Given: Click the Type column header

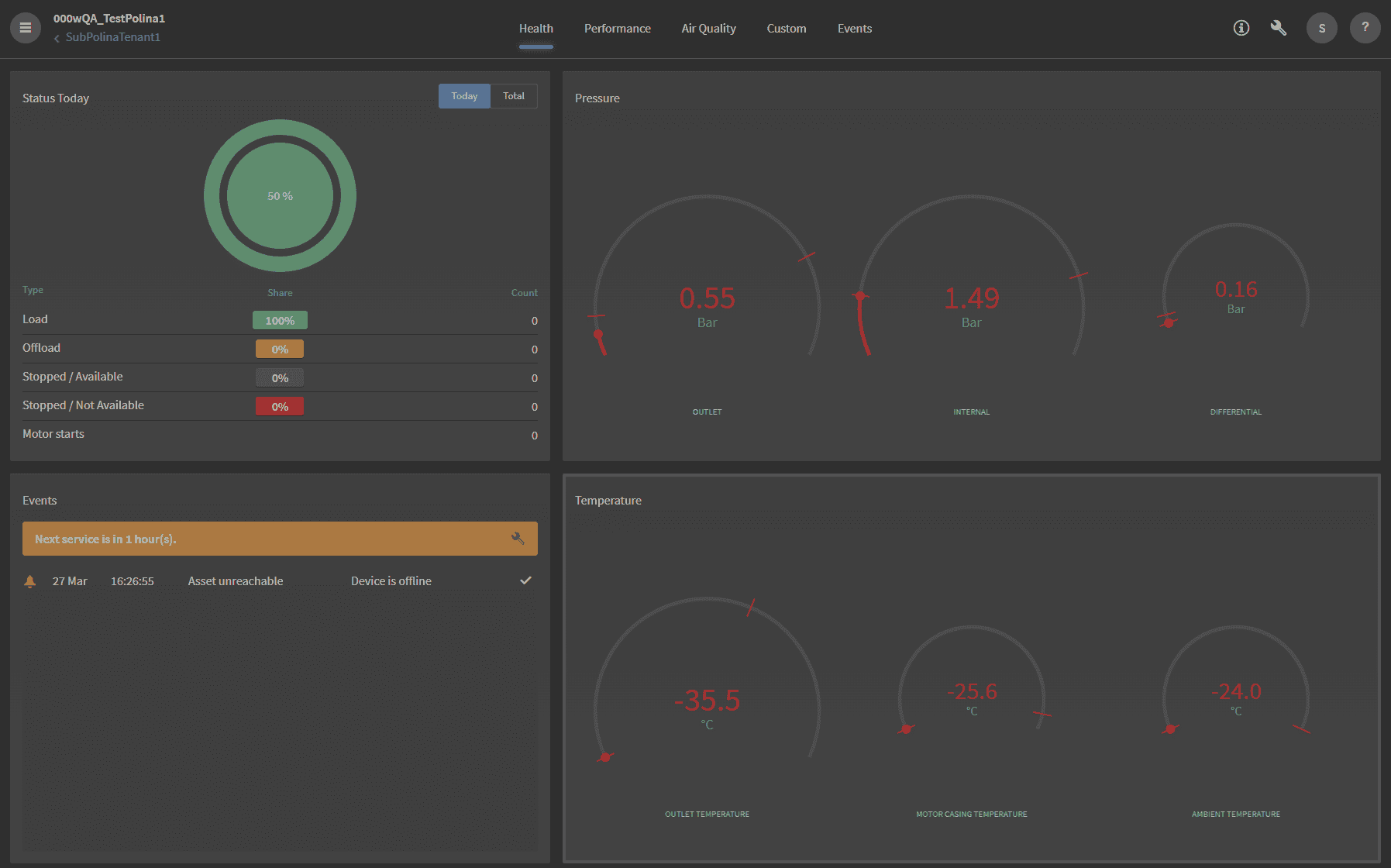Looking at the screenshot, I should coord(33,290).
